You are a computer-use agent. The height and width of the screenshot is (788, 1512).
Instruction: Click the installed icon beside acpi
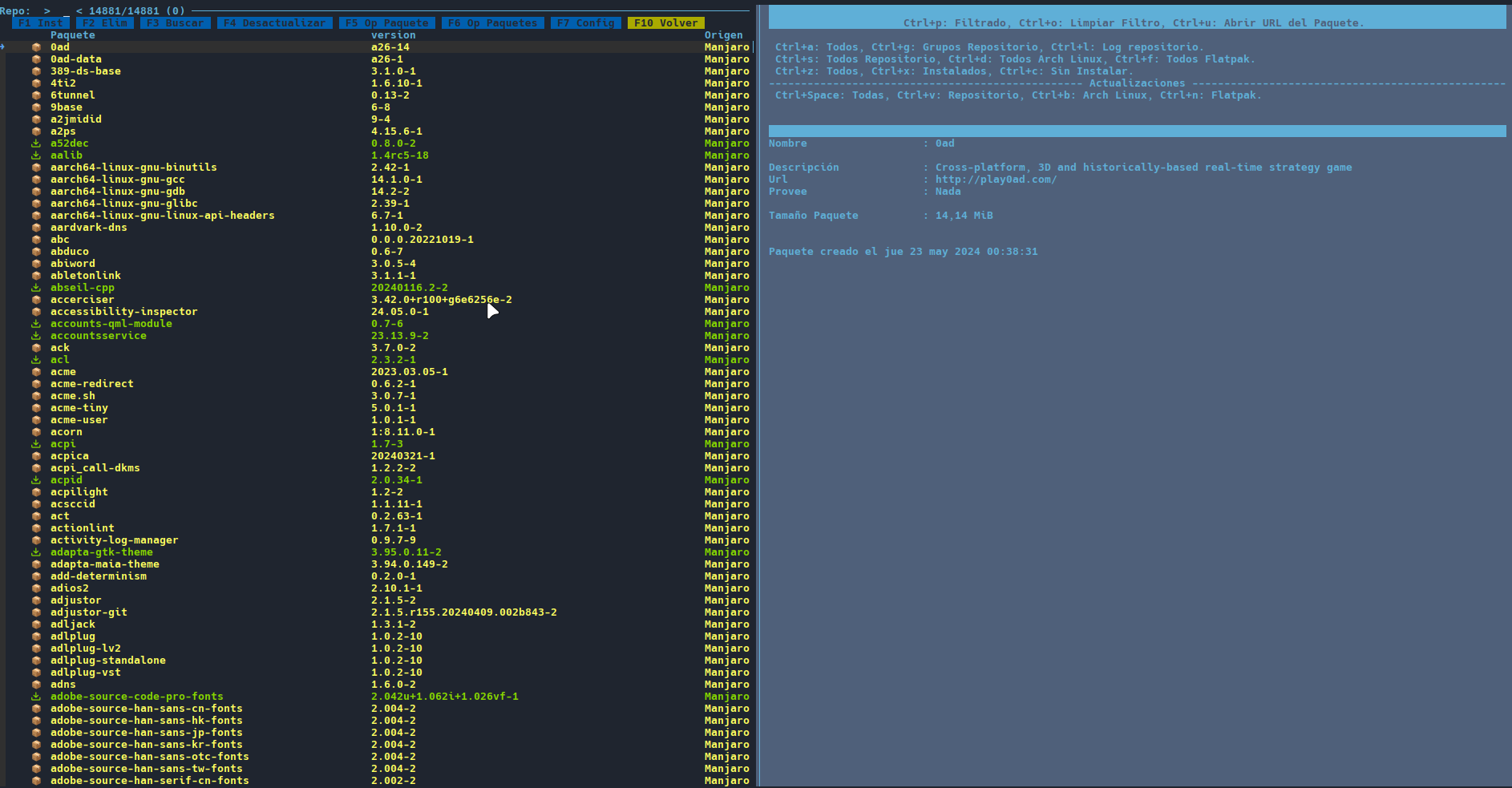click(x=36, y=444)
